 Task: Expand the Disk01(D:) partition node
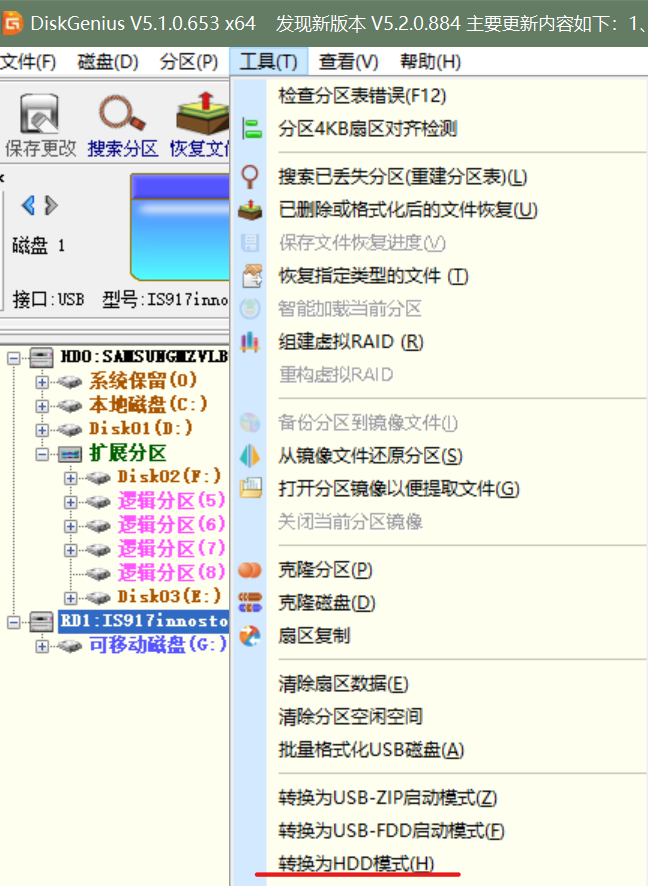tap(42, 430)
